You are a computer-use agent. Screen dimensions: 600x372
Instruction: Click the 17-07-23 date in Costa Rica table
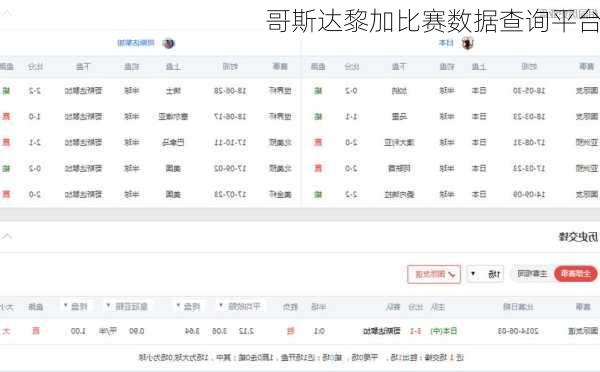point(230,195)
